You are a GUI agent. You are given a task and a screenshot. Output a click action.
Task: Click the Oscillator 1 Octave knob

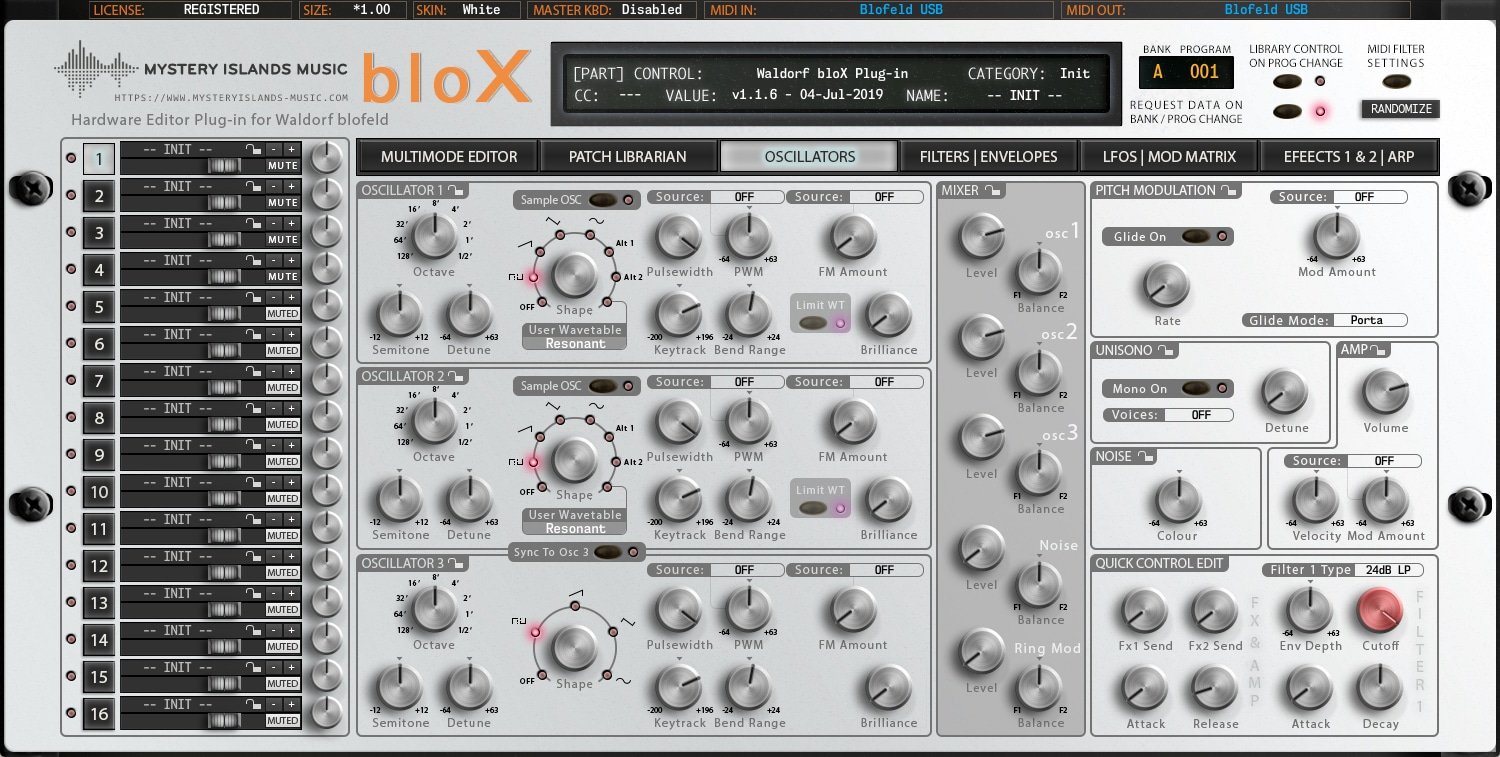tap(433, 237)
